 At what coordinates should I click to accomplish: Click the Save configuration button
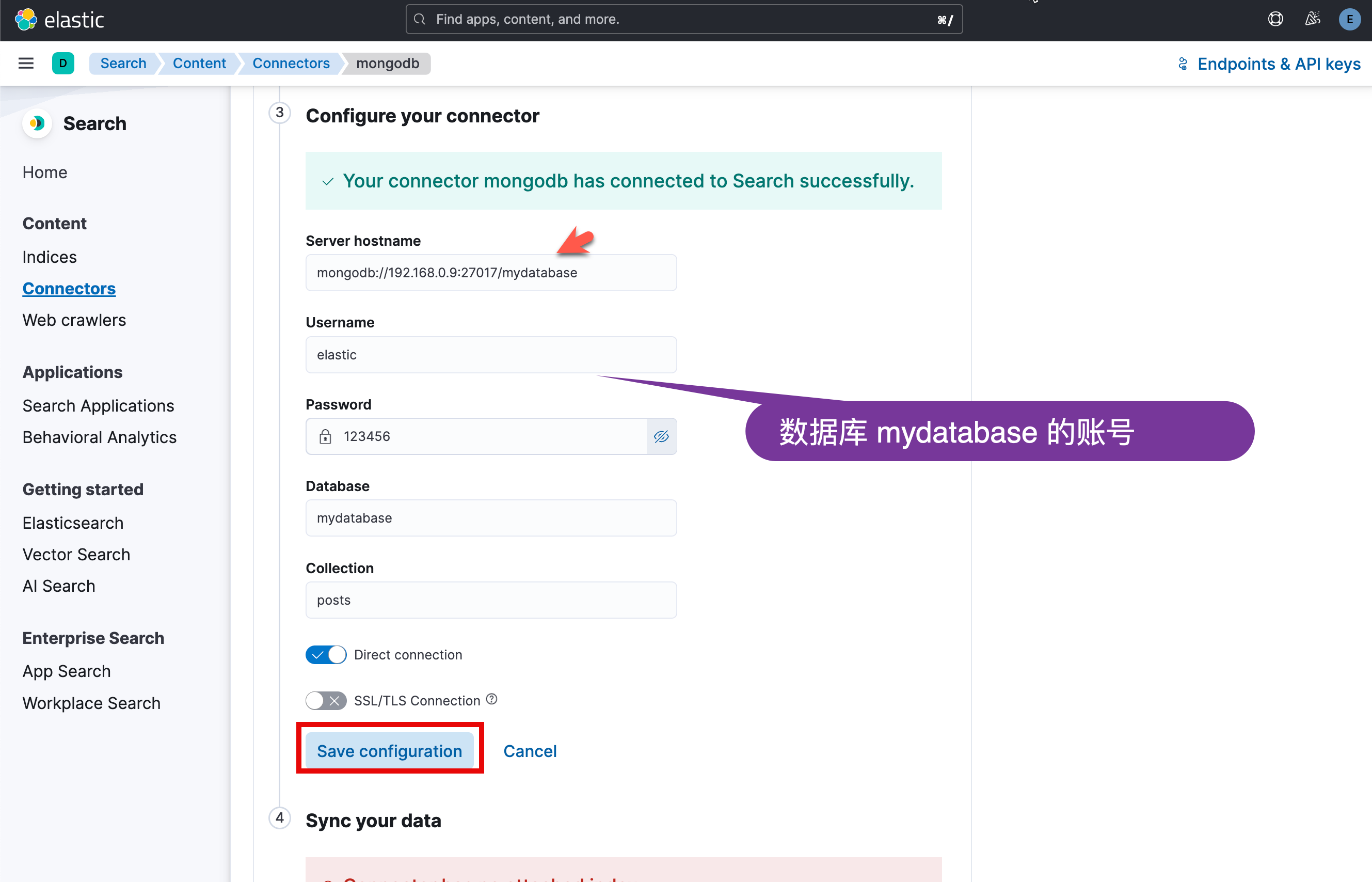click(x=390, y=750)
